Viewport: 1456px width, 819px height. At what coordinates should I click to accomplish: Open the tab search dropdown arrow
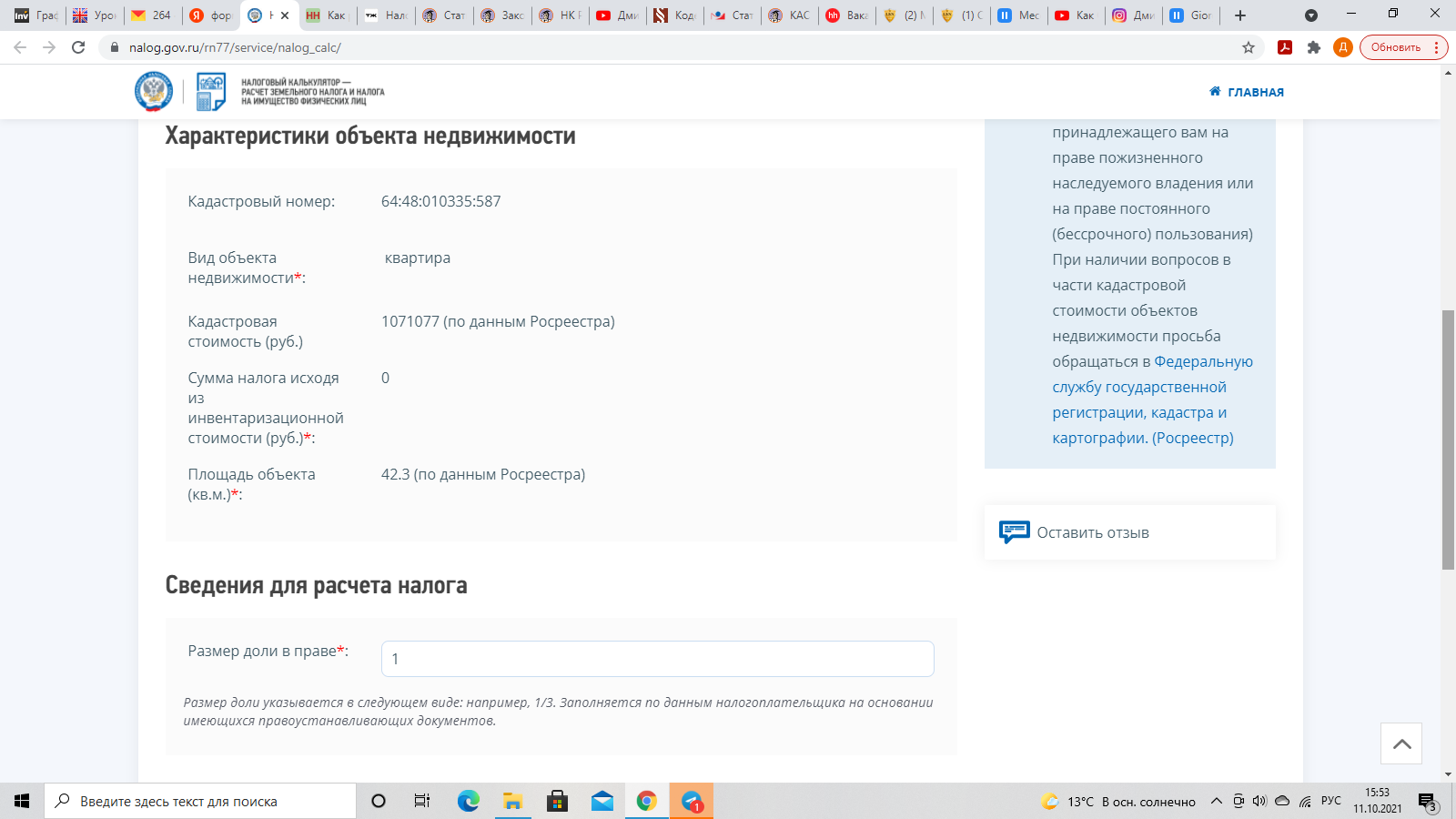(x=1310, y=15)
